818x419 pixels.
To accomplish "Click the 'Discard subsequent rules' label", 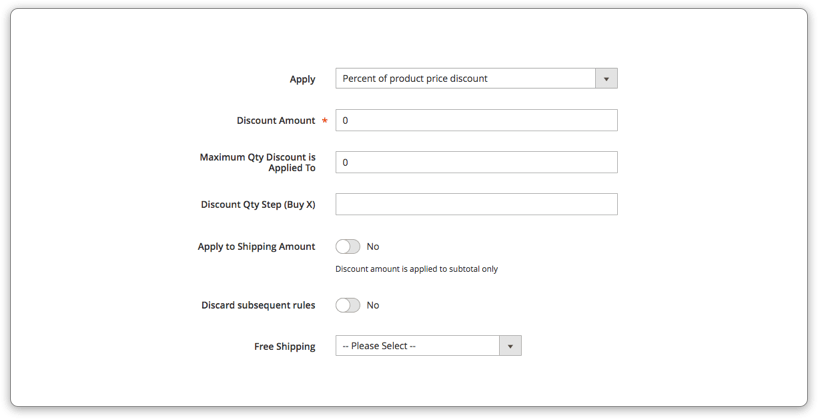I will (x=258, y=305).
